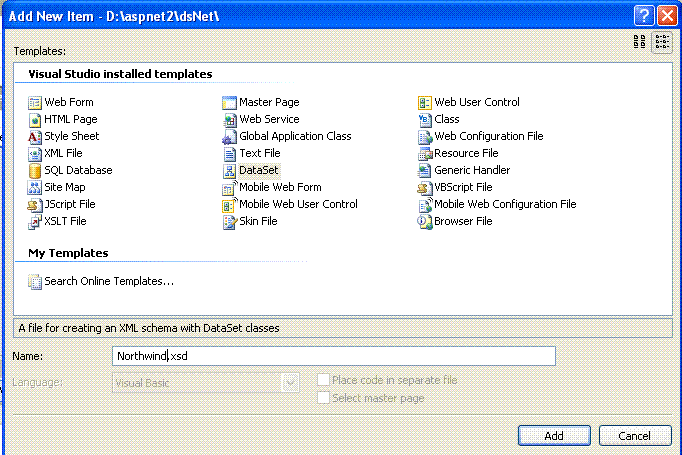Screen dimensions: 682x455
Task: Select the Web User Control icon
Action: [425, 103]
